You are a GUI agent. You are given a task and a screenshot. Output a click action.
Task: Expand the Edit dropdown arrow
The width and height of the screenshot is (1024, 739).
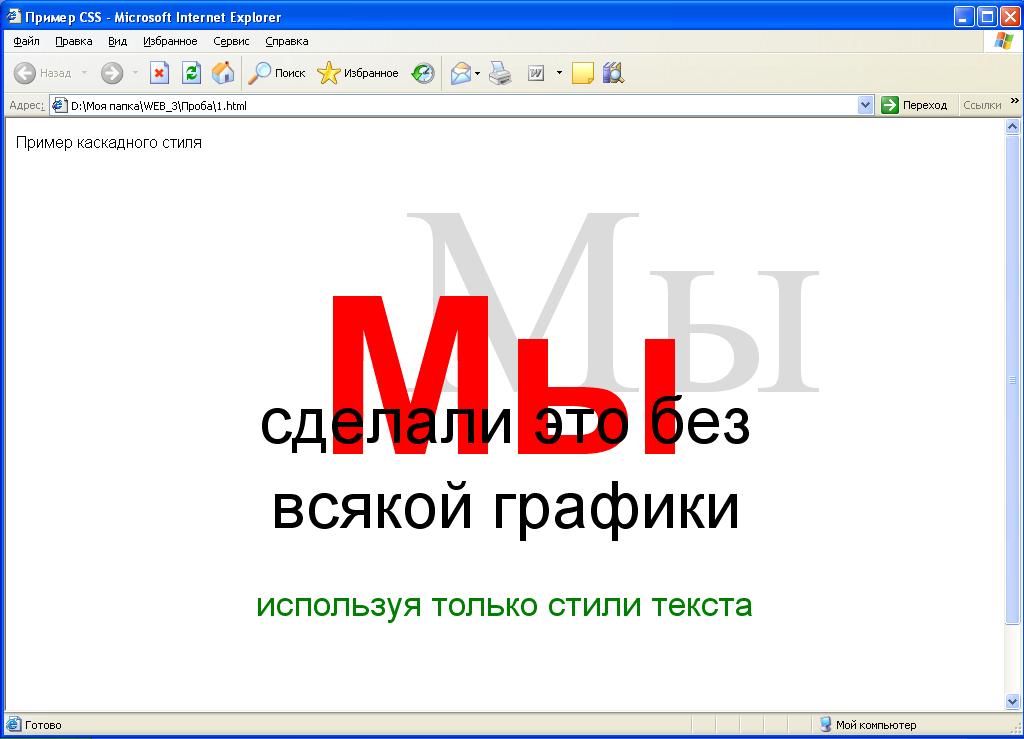559,73
